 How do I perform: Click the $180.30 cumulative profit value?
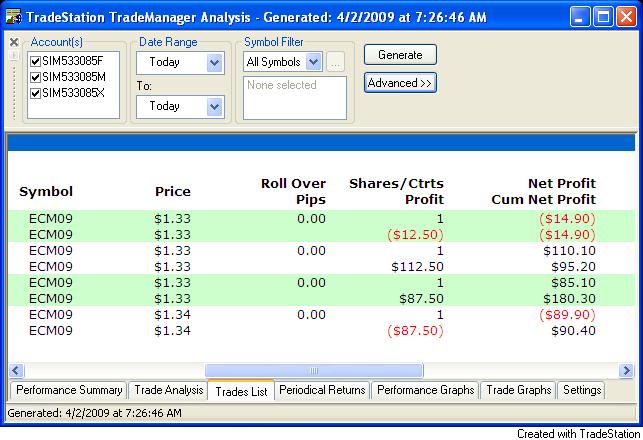[570, 299]
